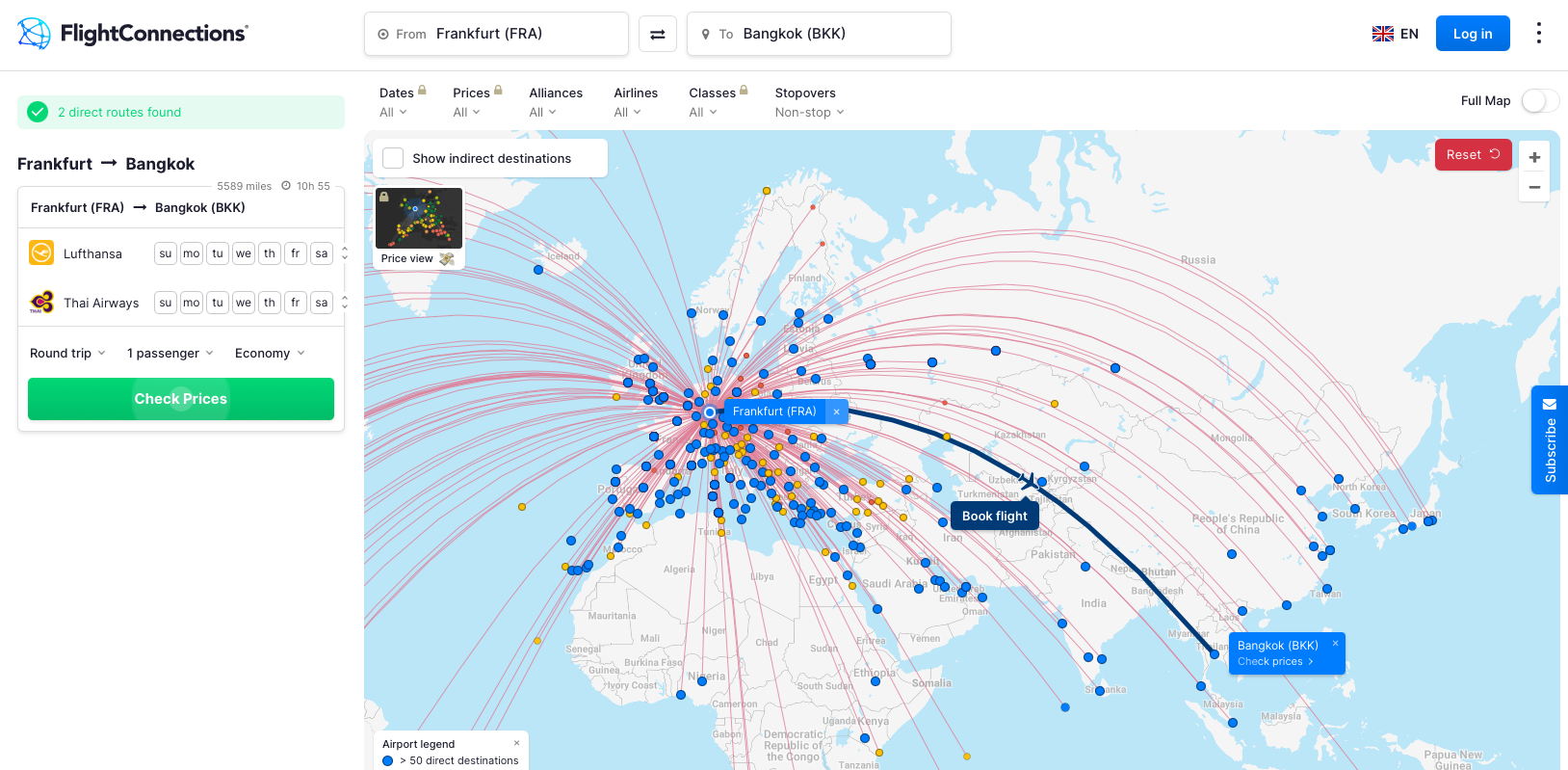1568x770 pixels.
Task: Click the FlightConnections logo
Action: pyautogui.click(x=133, y=34)
